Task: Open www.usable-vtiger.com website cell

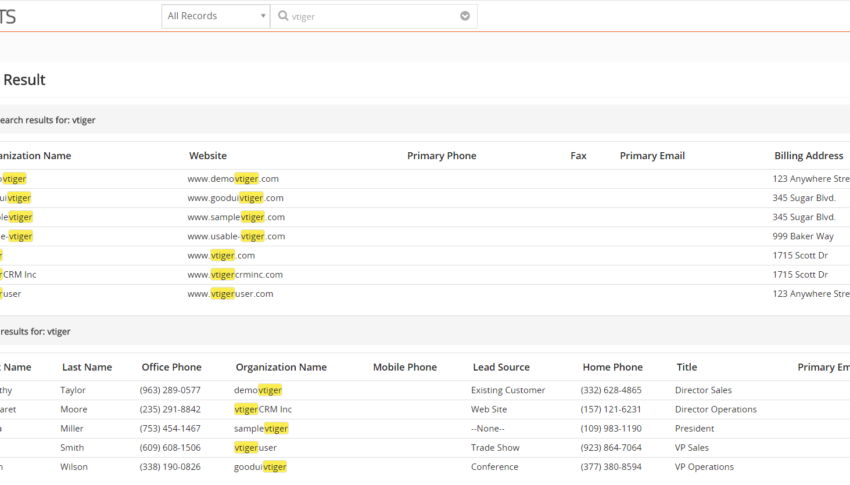Action: point(236,236)
